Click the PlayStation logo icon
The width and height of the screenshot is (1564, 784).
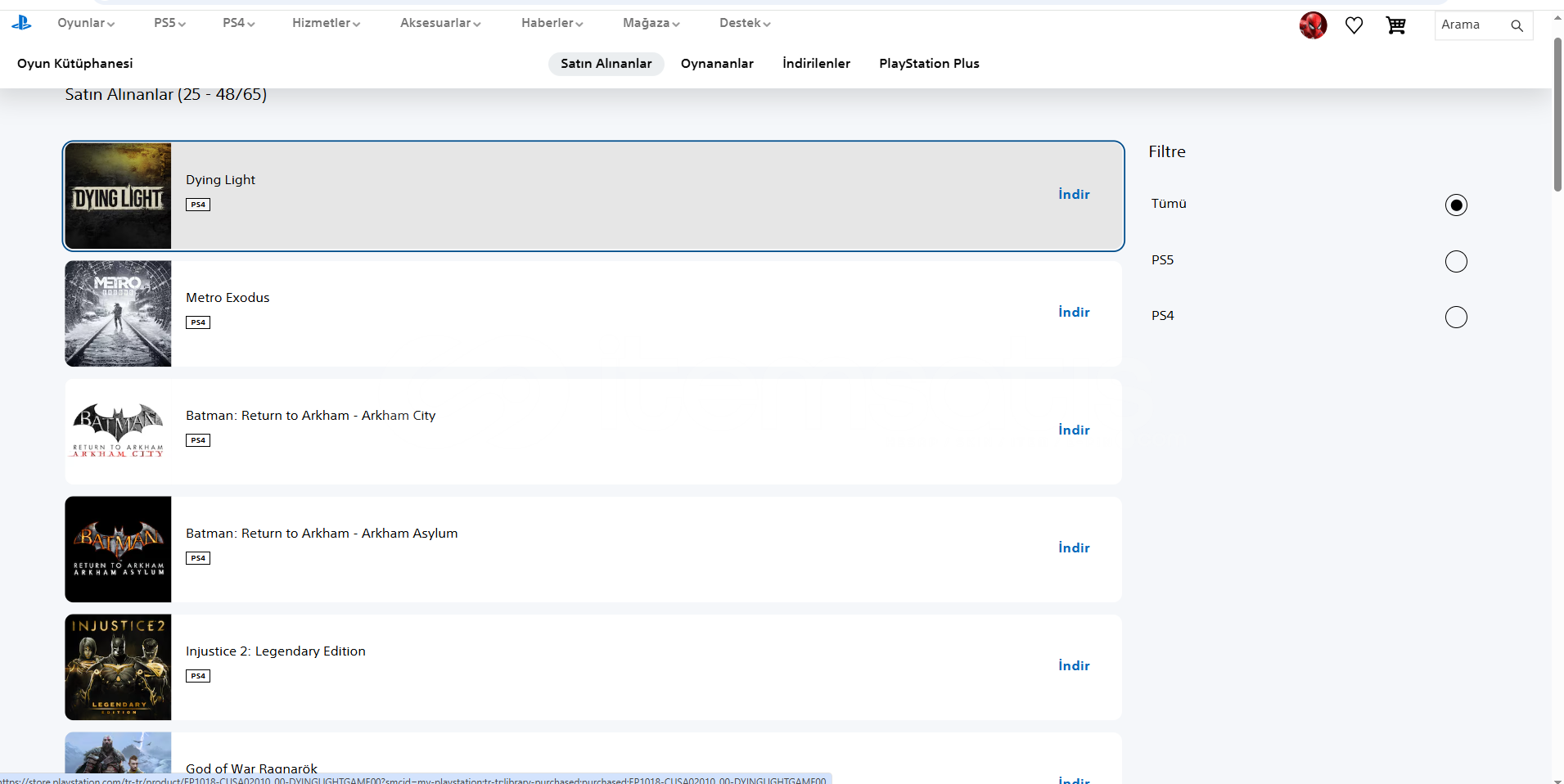[21, 23]
